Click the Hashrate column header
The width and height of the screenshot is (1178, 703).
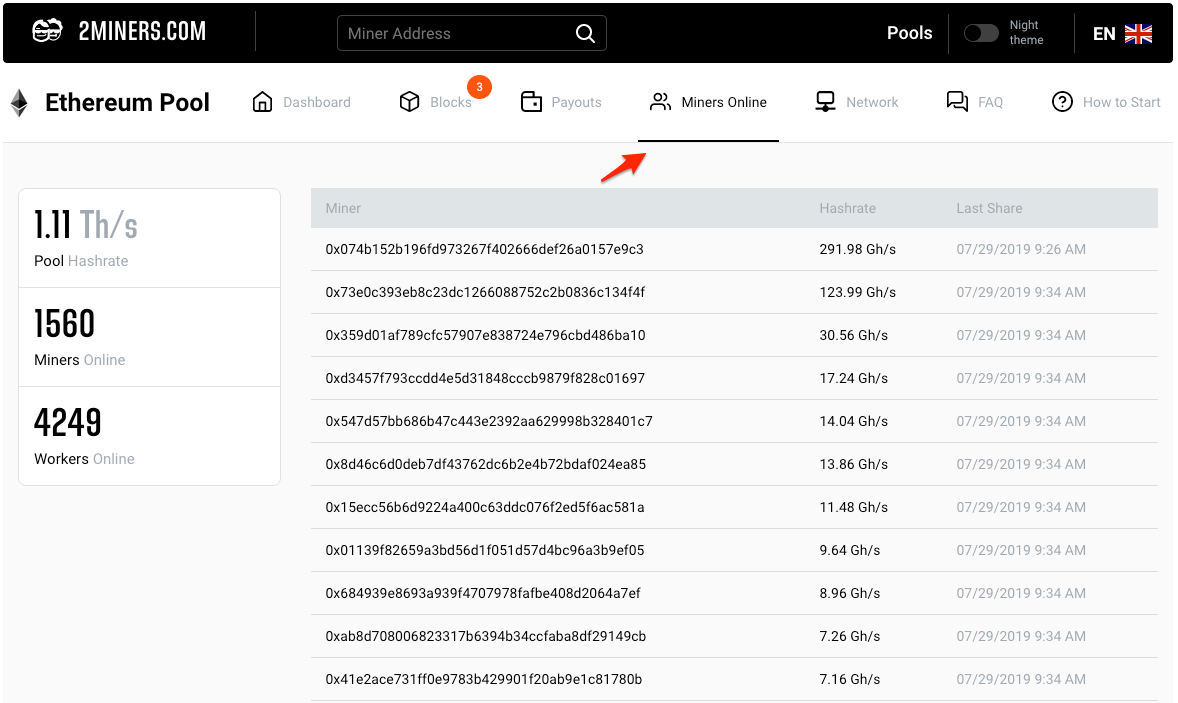[847, 208]
